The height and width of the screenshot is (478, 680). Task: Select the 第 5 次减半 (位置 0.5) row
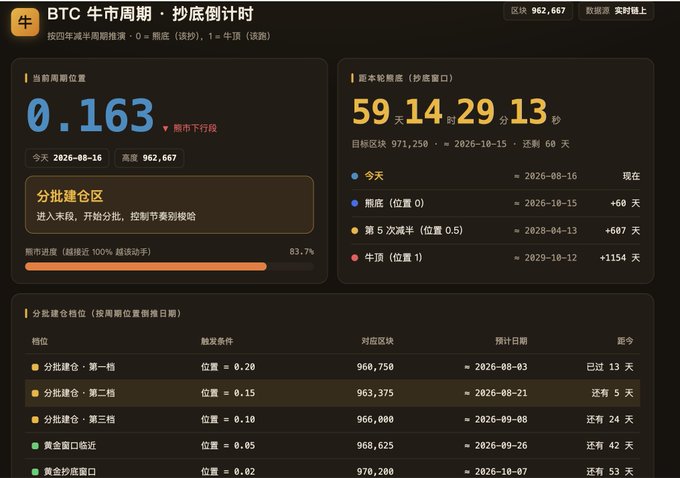pos(496,230)
